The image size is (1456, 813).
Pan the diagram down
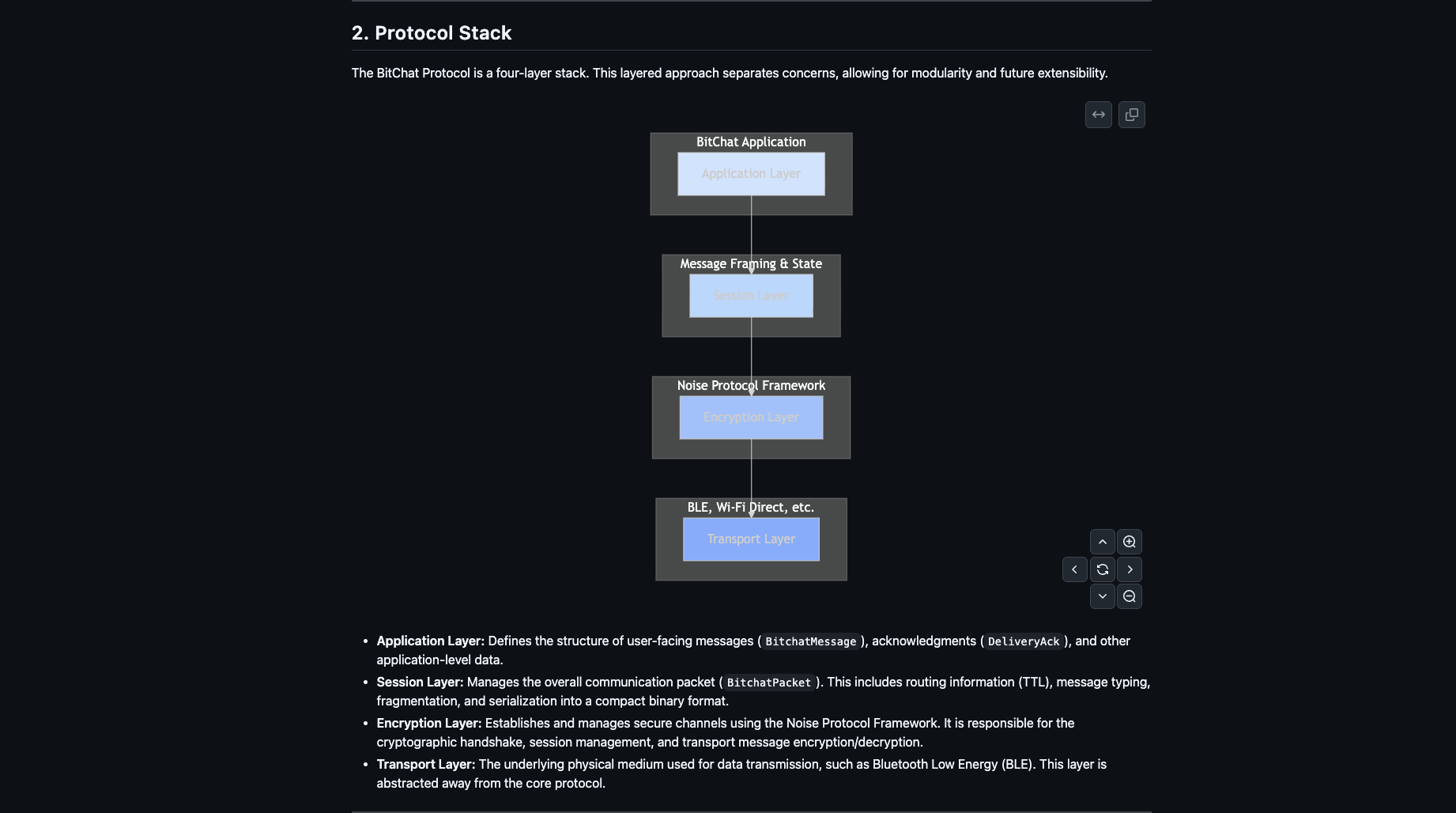point(1103,596)
